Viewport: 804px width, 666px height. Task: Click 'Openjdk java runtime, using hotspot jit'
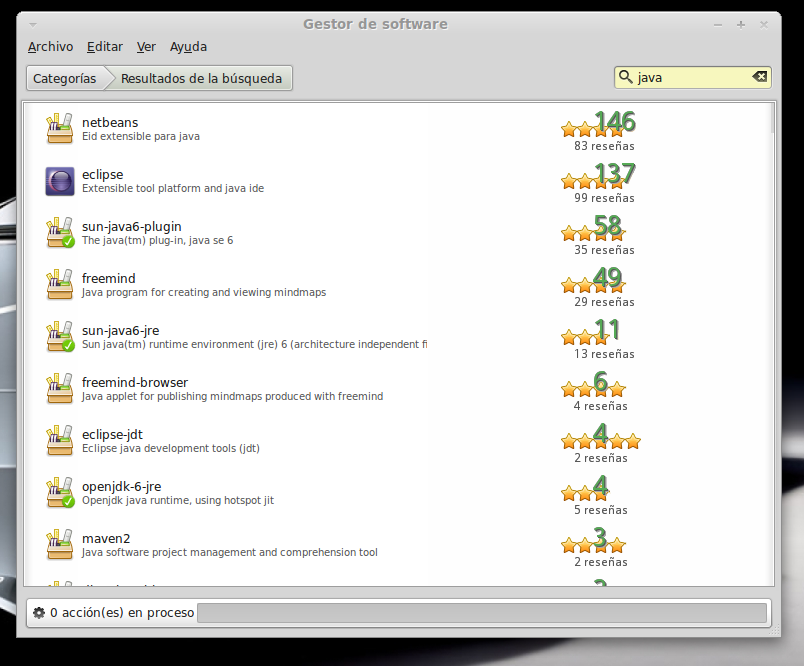point(178,500)
